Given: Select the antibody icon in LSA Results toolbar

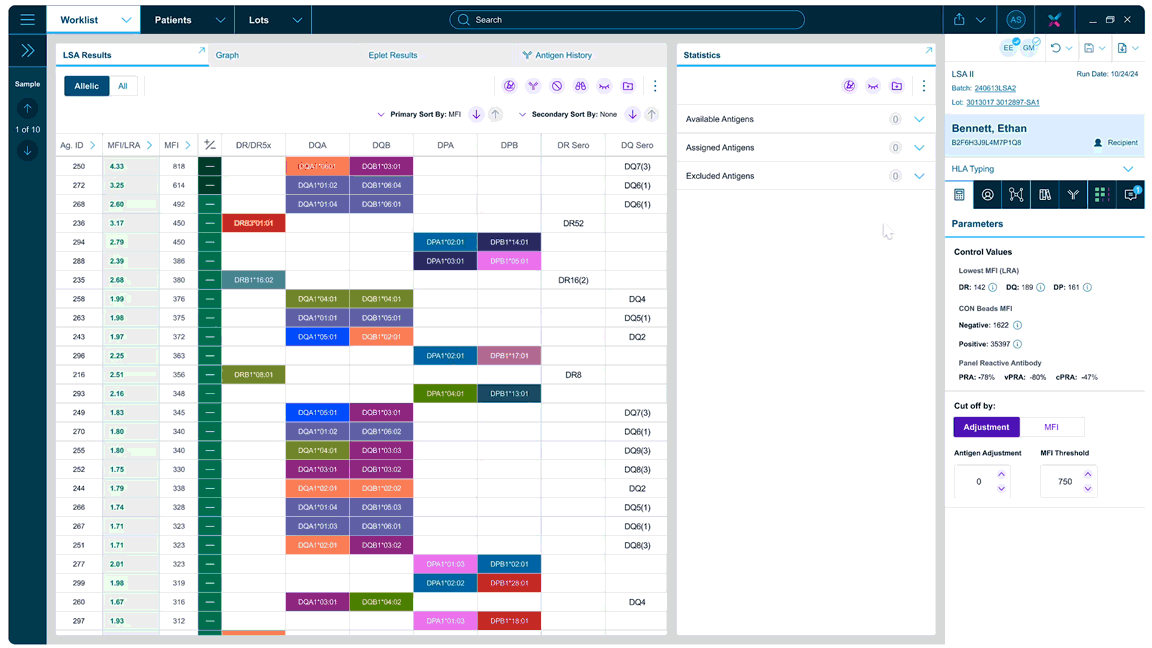Looking at the screenshot, I should coord(534,86).
